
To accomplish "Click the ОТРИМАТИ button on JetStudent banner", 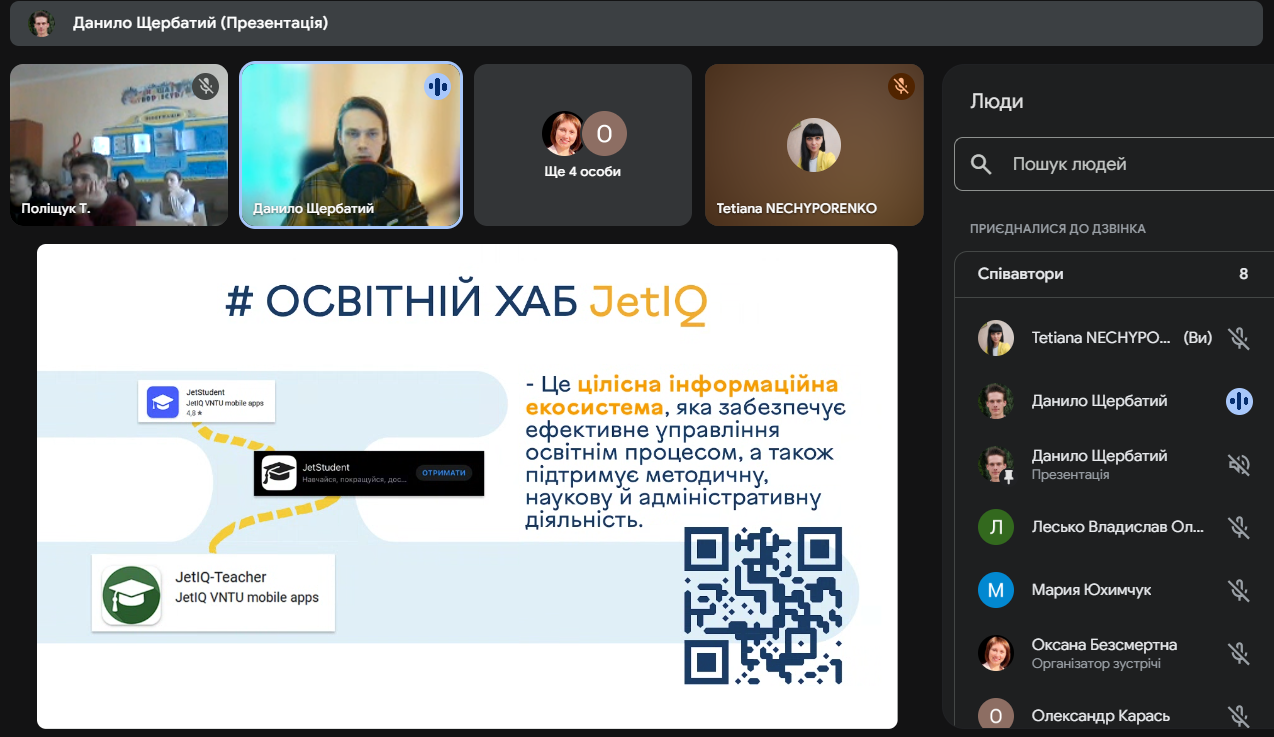I will point(444,473).
